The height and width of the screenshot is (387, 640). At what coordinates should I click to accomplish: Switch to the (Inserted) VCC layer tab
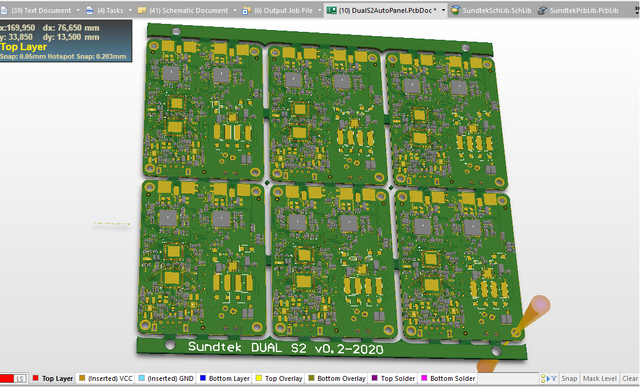click(106, 378)
